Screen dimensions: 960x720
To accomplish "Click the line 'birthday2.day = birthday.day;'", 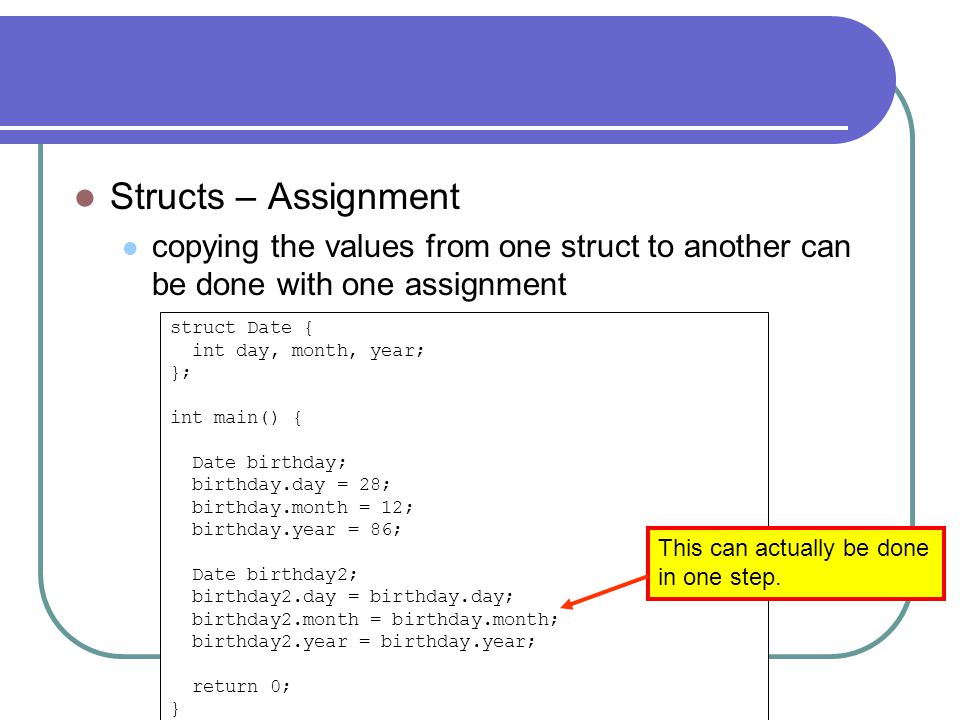I will point(353,597).
